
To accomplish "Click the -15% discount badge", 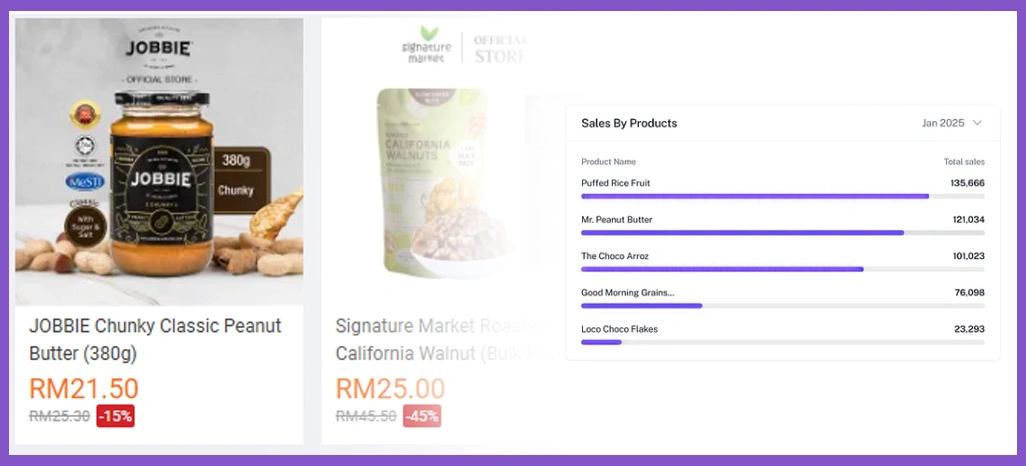I will pyautogui.click(x=115, y=416).
